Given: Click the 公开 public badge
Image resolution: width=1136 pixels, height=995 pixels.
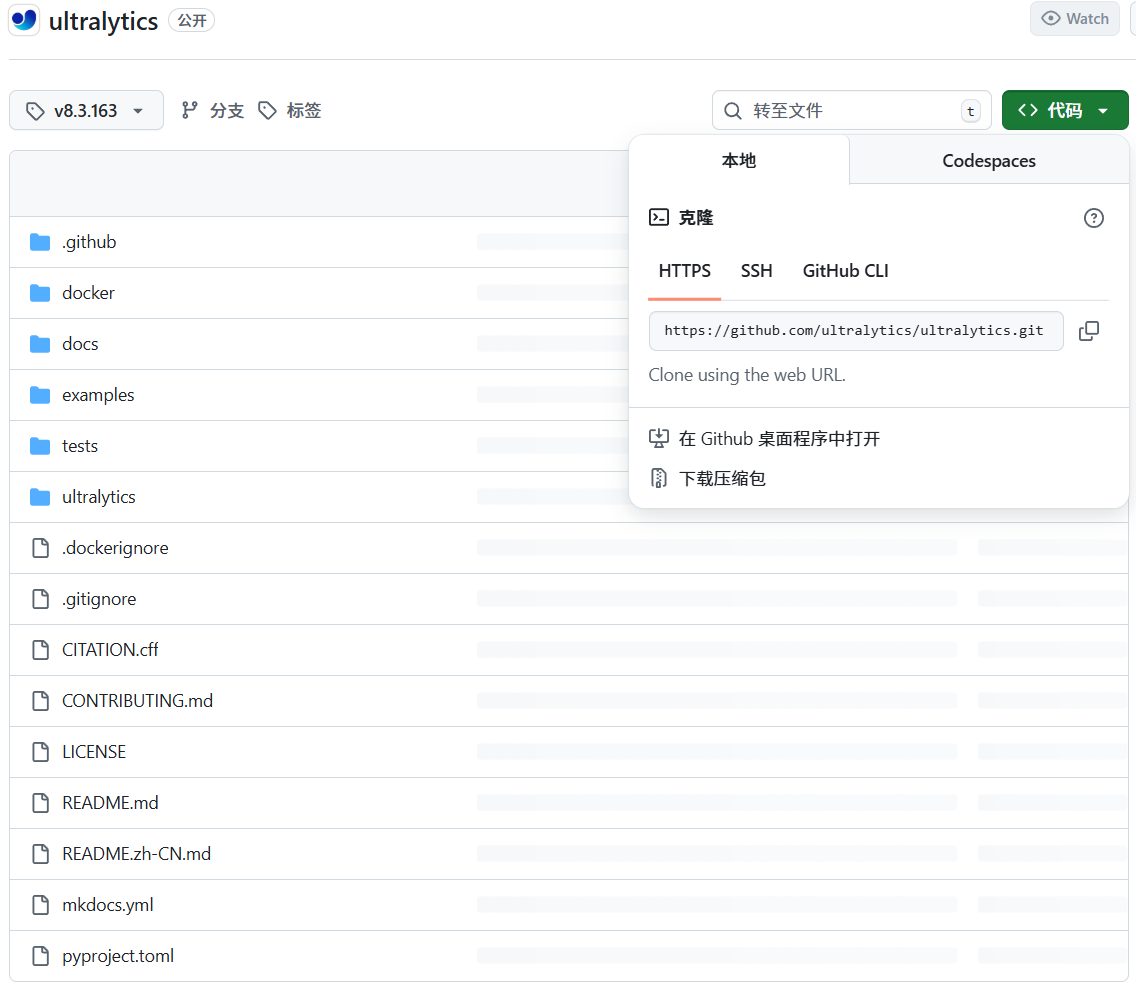Looking at the screenshot, I should tap(192, 20).
